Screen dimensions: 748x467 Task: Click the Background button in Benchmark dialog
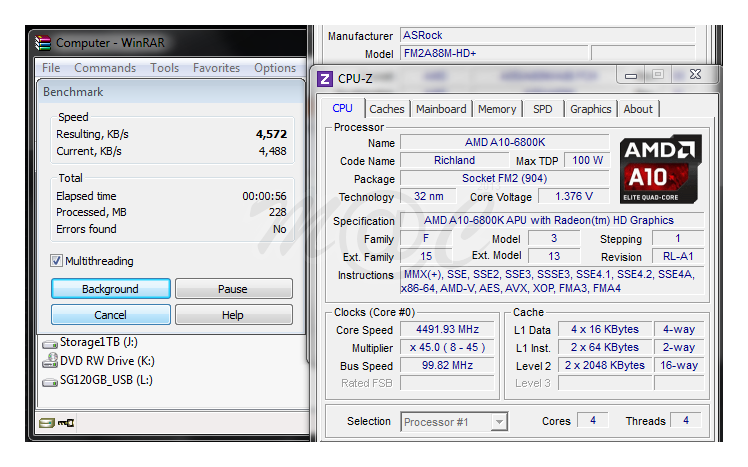click(x=110, y=289)
